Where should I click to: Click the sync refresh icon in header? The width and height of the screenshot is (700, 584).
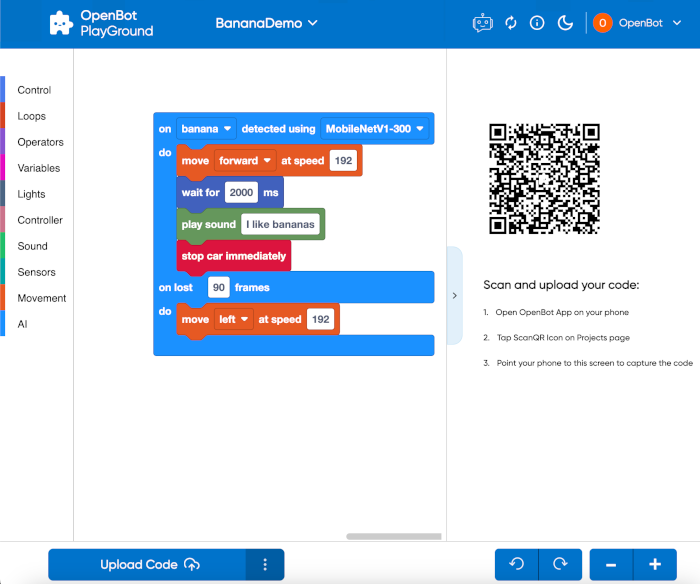[511, 23]
